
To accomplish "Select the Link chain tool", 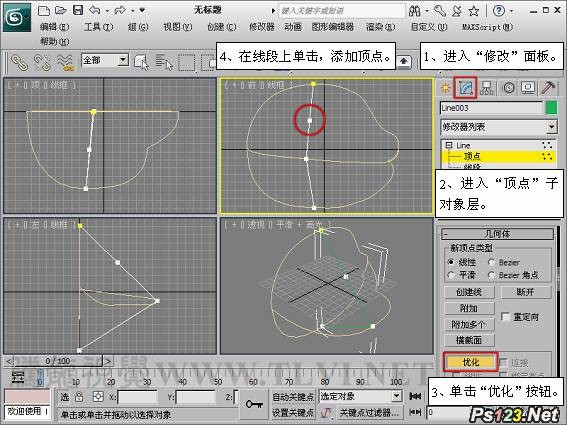I will [x=19, y=62].
